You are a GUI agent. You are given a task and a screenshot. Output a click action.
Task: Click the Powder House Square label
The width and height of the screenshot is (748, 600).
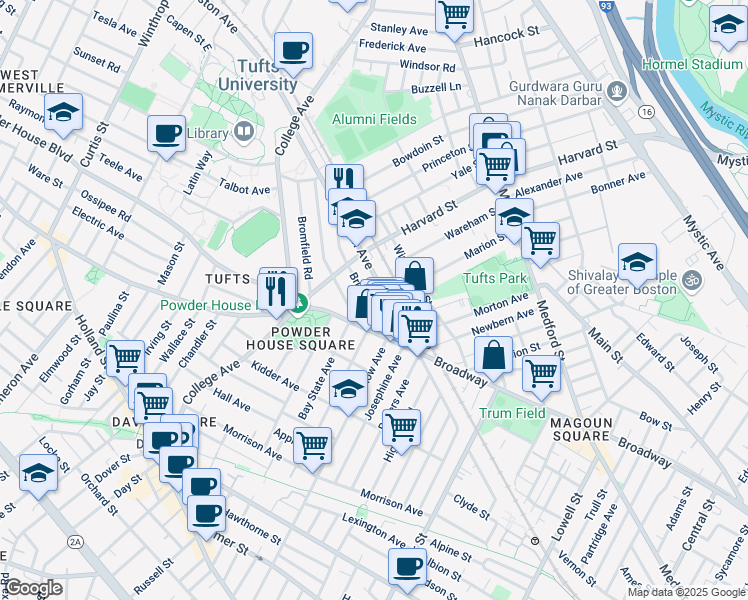(301, 339)
